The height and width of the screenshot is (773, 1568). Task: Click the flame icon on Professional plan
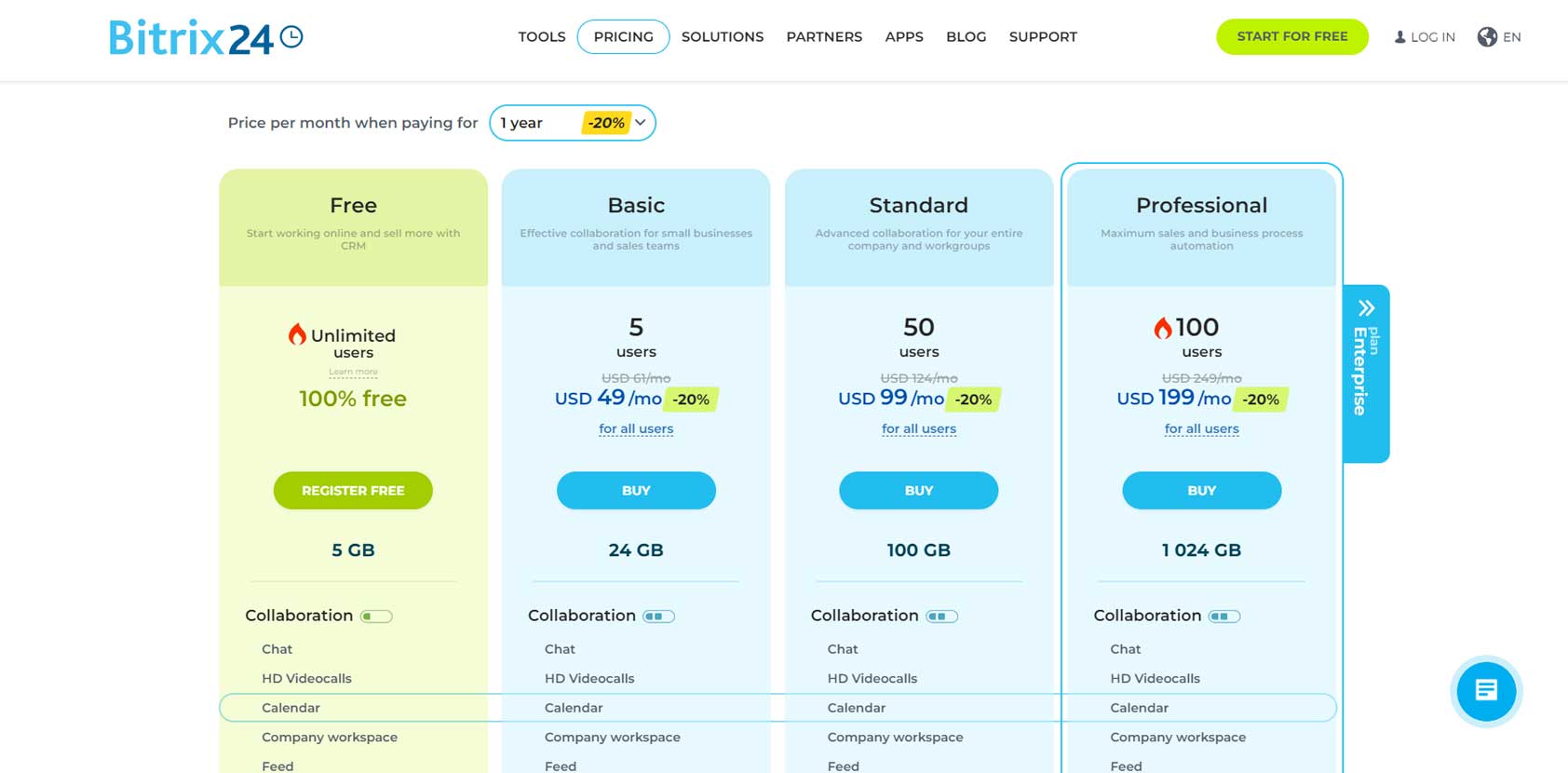(x=1162, y=327)
